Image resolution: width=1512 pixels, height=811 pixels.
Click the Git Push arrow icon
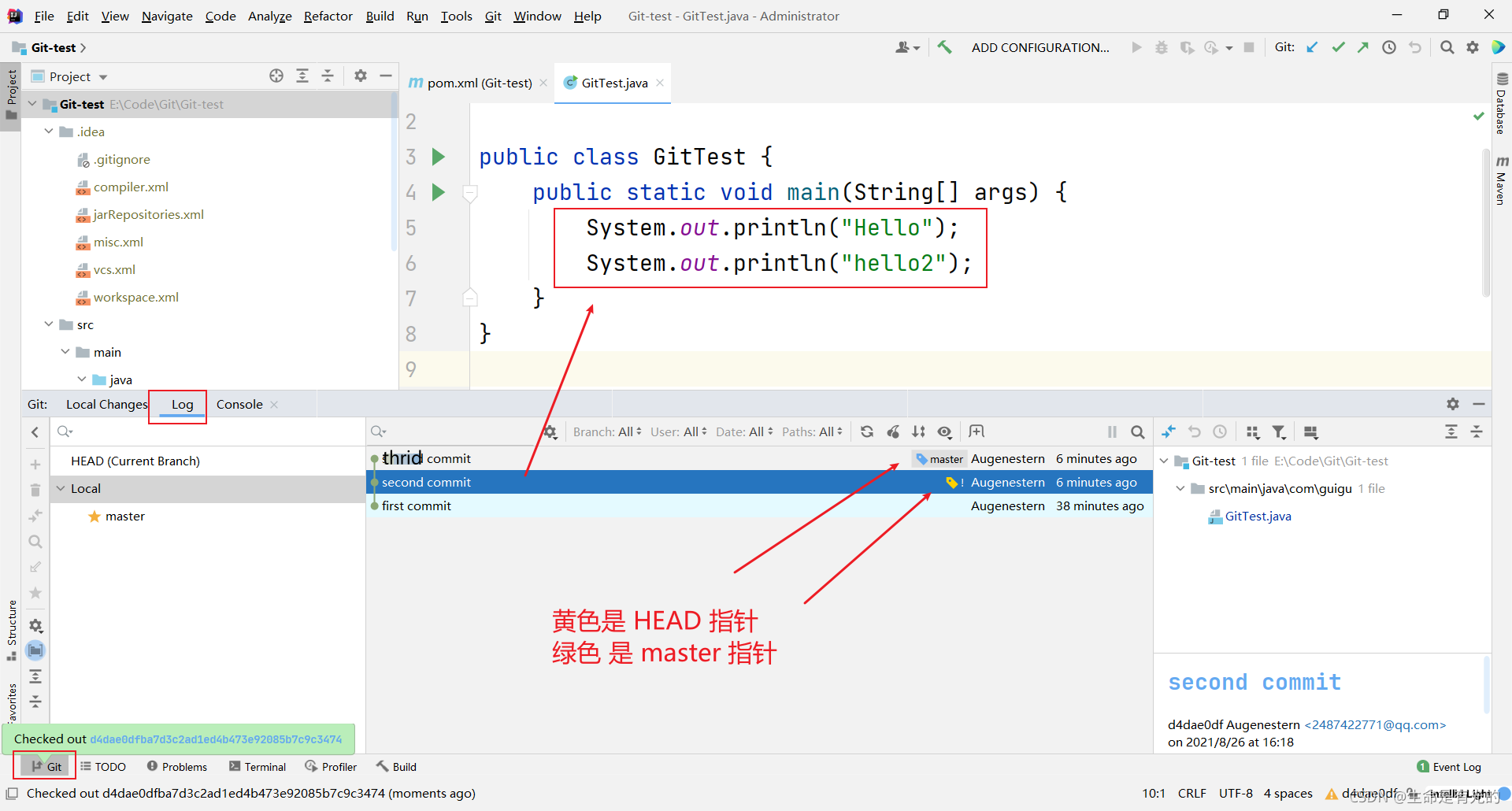(1363, 47)
